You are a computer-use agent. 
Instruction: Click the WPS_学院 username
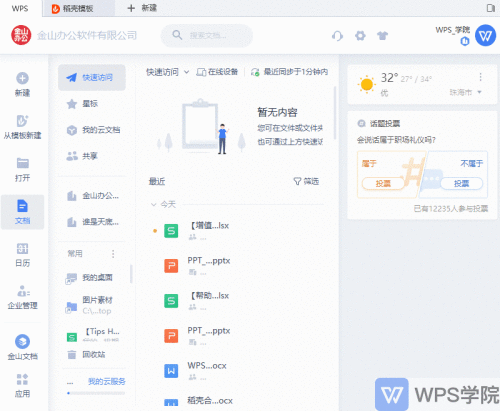tap(453, 30)
